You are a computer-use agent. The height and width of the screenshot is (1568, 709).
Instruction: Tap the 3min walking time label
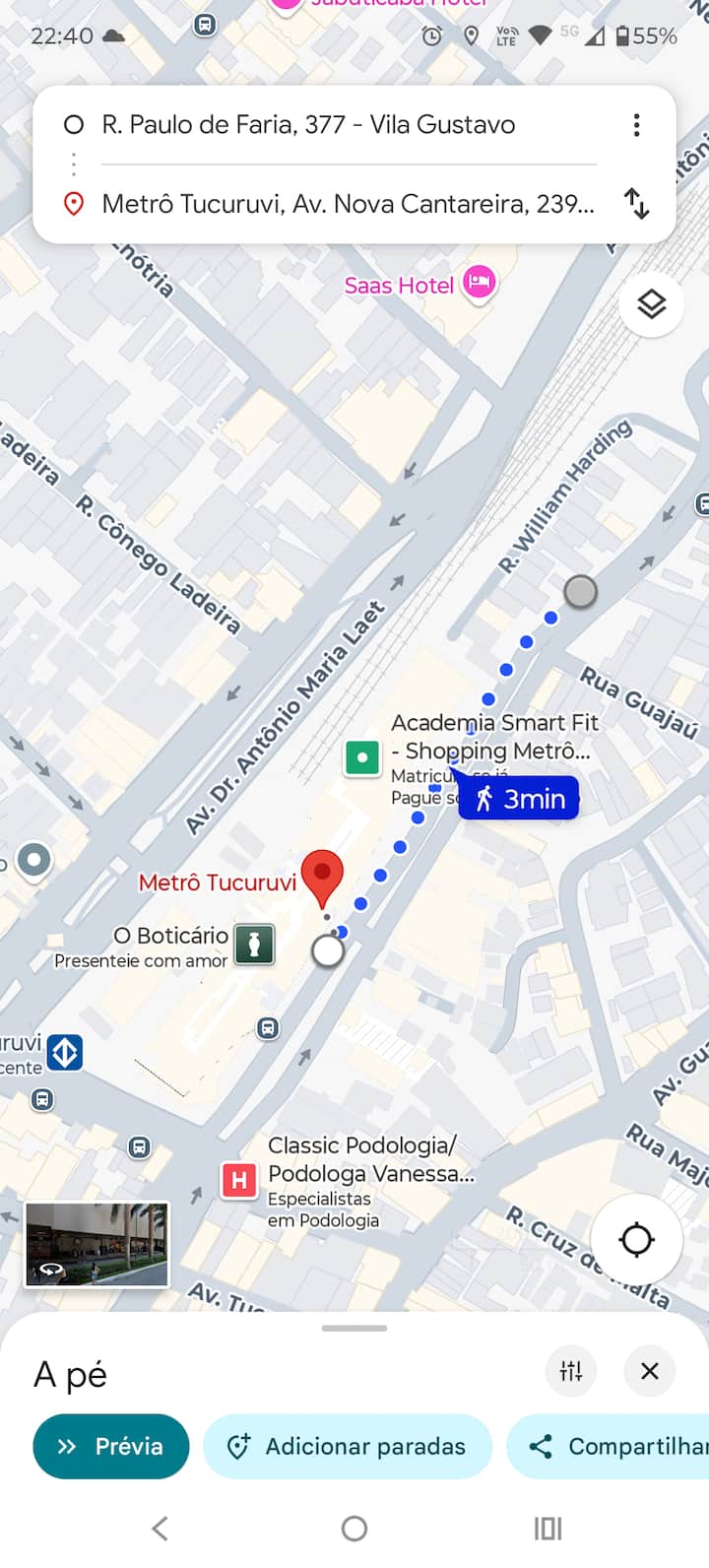click(520, 799)
